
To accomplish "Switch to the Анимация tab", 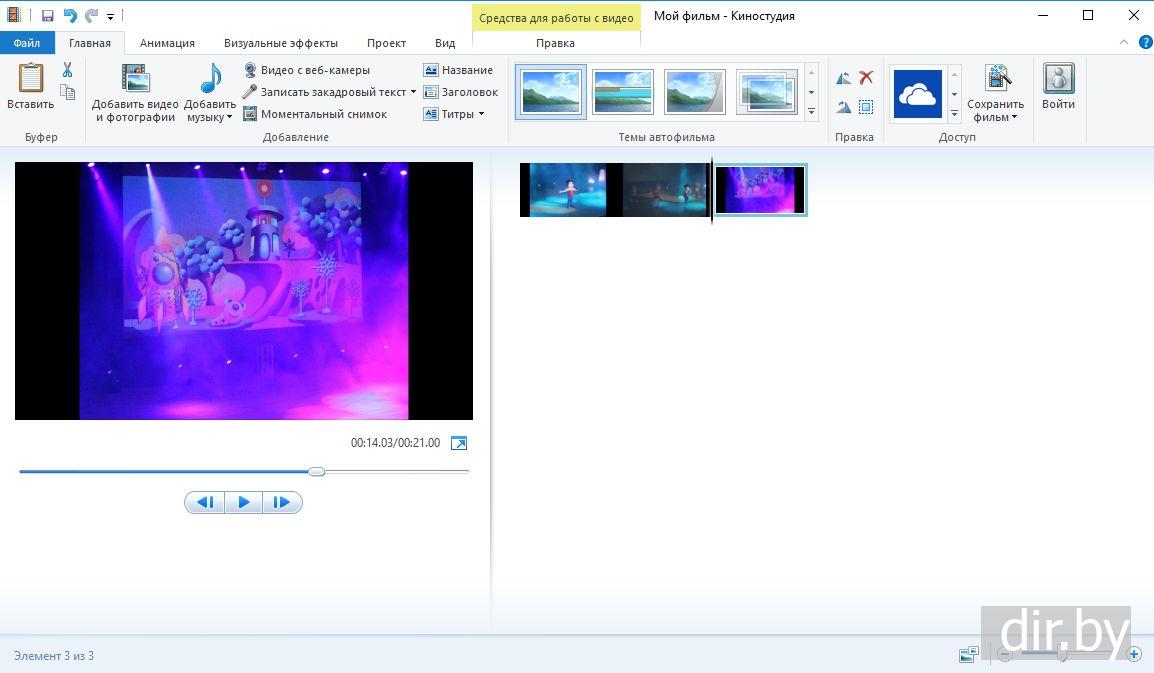I will [167, 43].
